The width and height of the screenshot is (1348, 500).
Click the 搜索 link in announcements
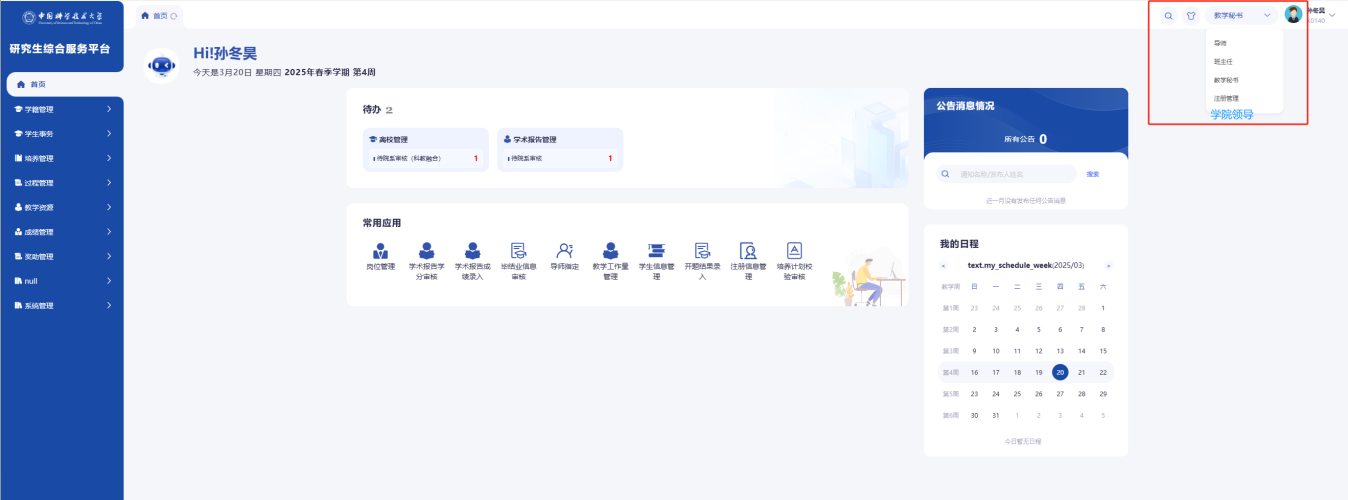(x=1093, y=174)
